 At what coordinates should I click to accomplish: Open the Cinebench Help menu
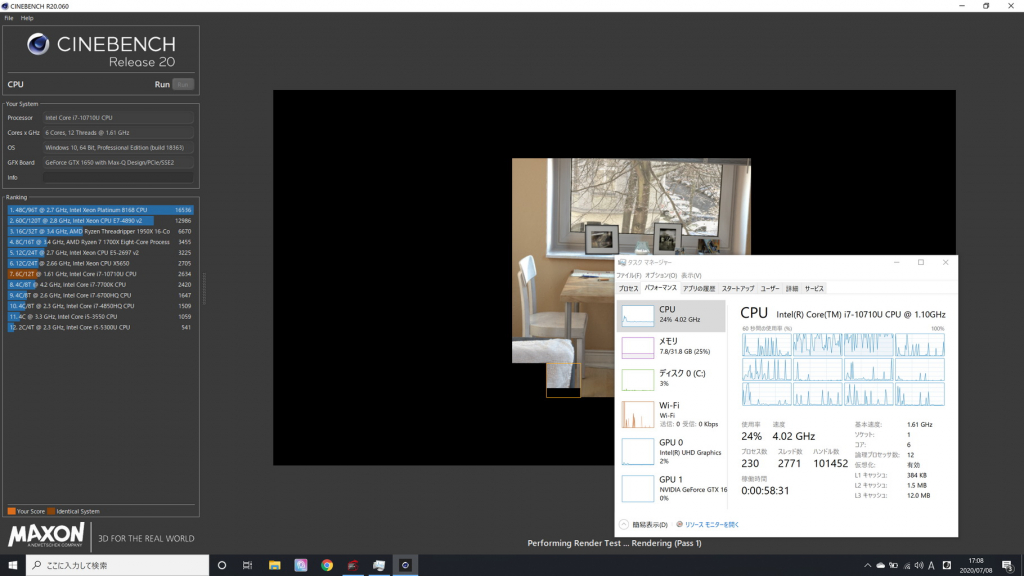pos(26,18)
